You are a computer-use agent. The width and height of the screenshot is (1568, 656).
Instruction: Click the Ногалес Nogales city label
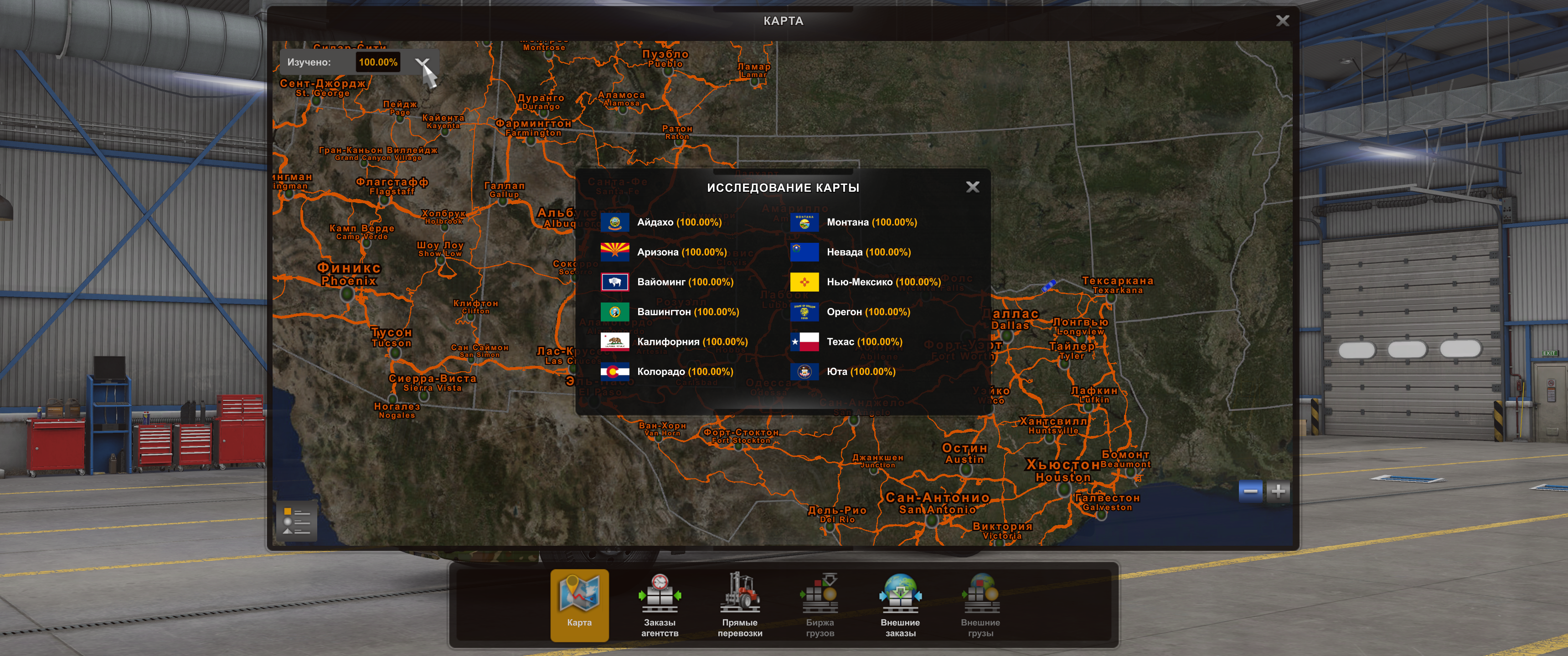click(397, 410)
